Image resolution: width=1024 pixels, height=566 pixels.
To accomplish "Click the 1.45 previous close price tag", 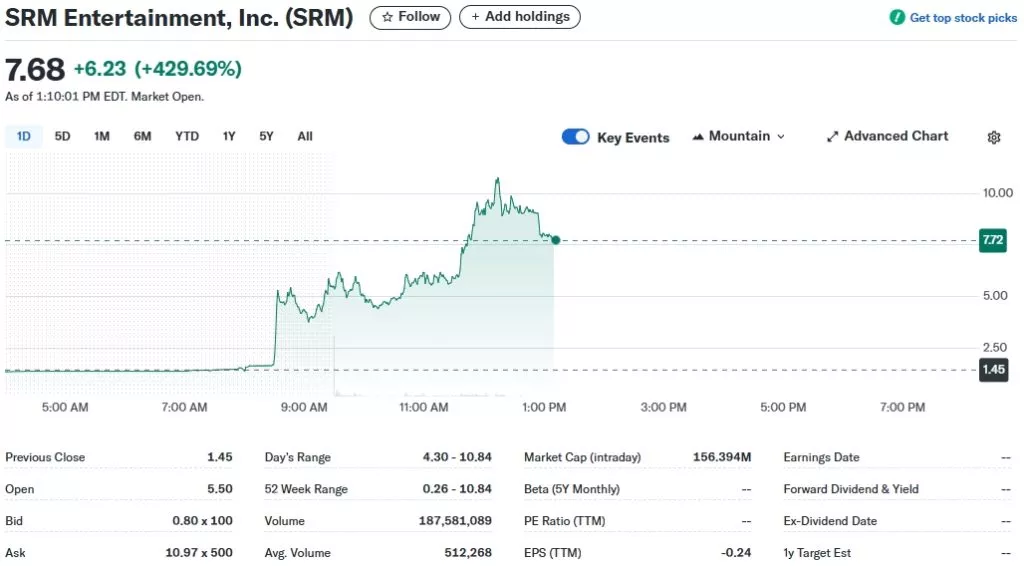I will (x=993, y=370).
